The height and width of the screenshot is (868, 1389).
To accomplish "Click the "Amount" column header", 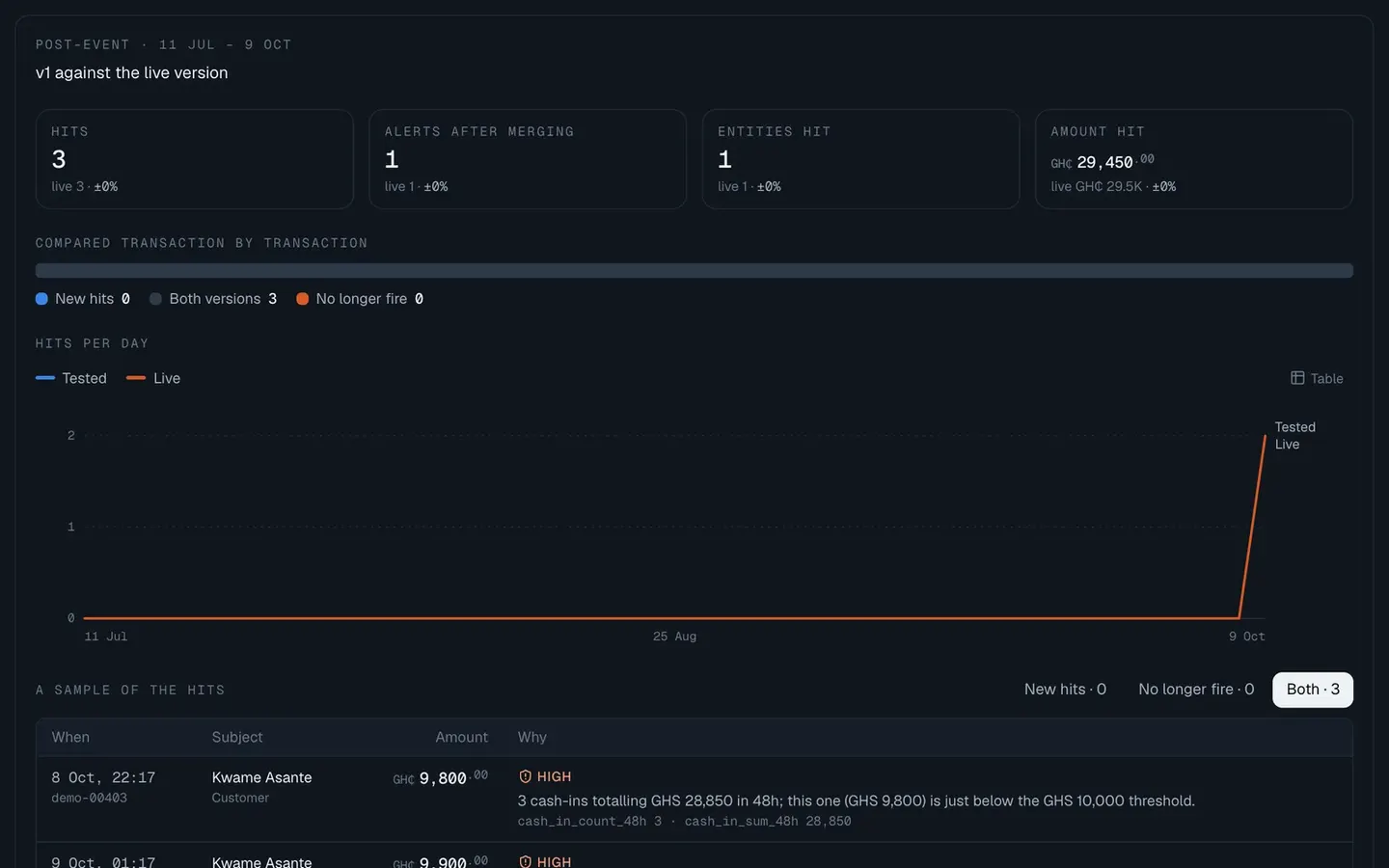I will [461, 737].
